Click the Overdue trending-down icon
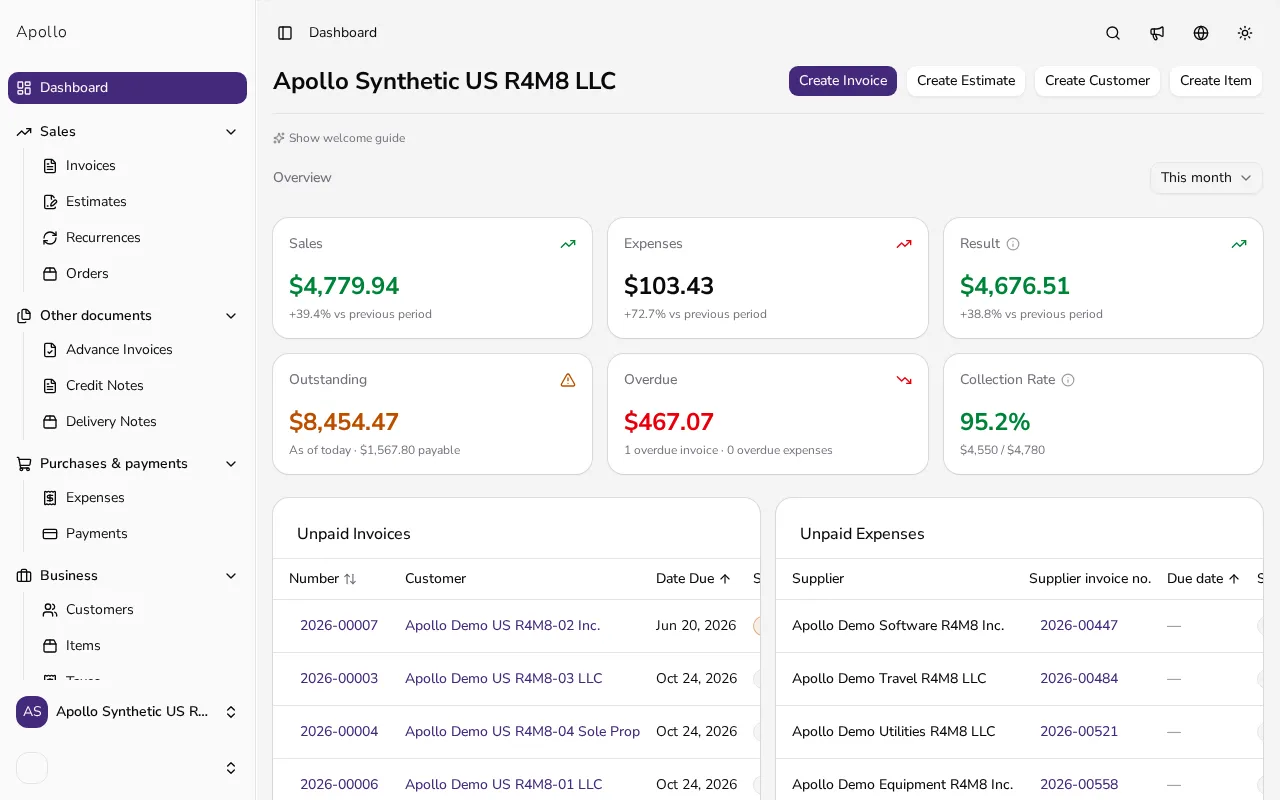 pyautogui.click(x=904, y=380)
